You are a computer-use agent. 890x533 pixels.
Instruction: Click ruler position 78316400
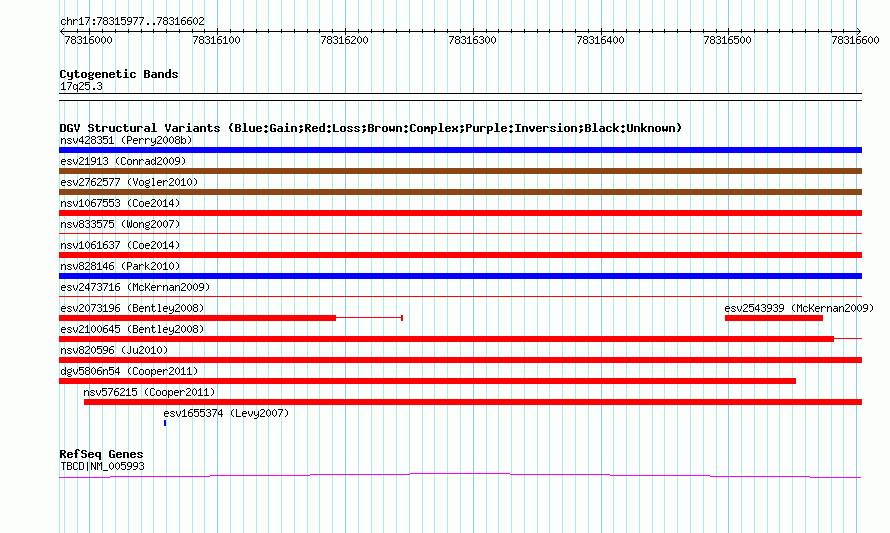click(600, 40)
